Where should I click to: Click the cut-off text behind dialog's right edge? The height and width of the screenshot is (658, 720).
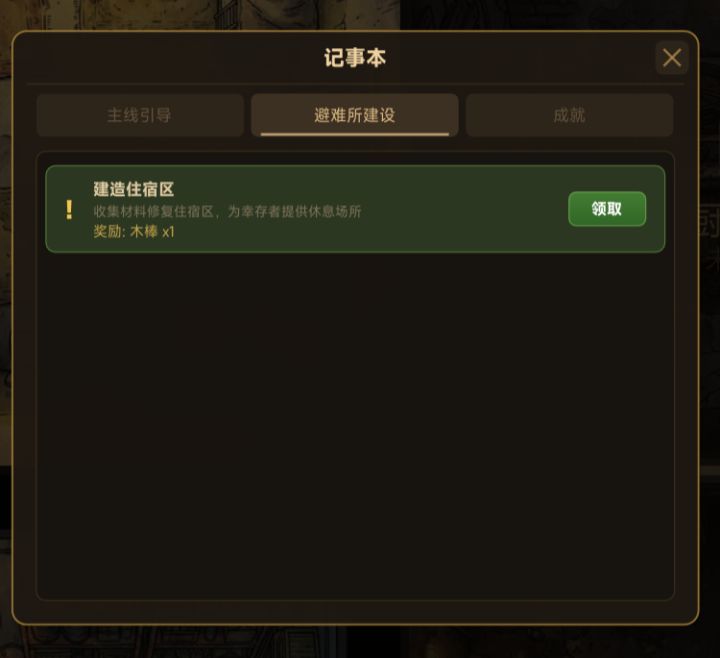point(710,239)
